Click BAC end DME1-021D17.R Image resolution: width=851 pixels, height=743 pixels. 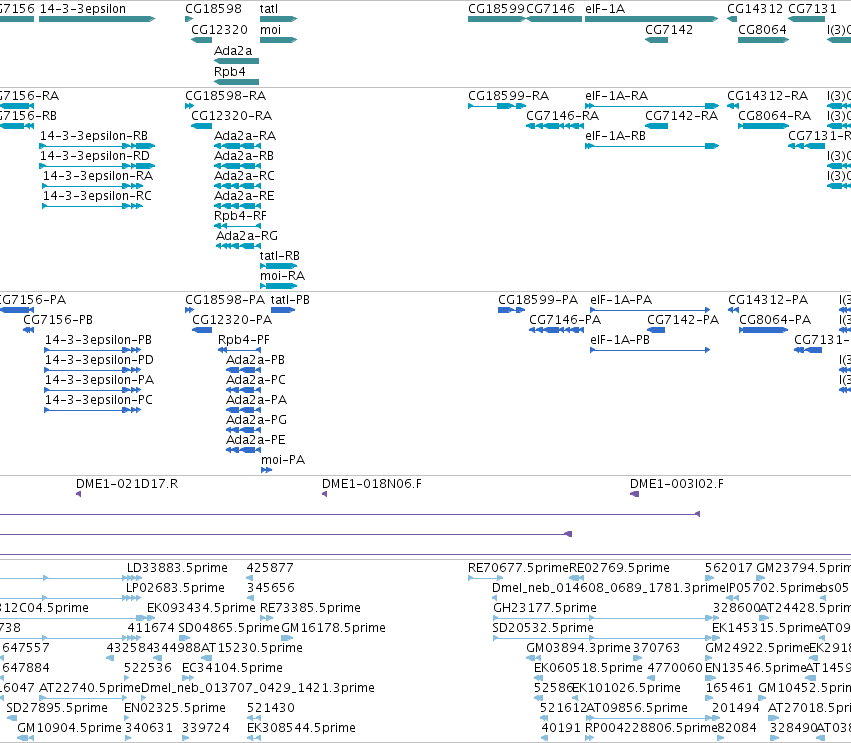pyautogui.click(x=127, y=484)
